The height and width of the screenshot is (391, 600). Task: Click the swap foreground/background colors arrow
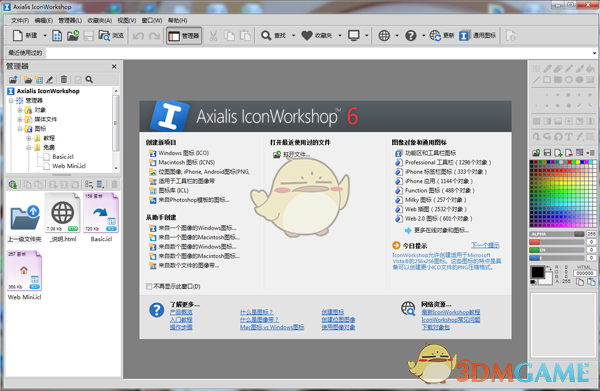click(x=548, y=268)
